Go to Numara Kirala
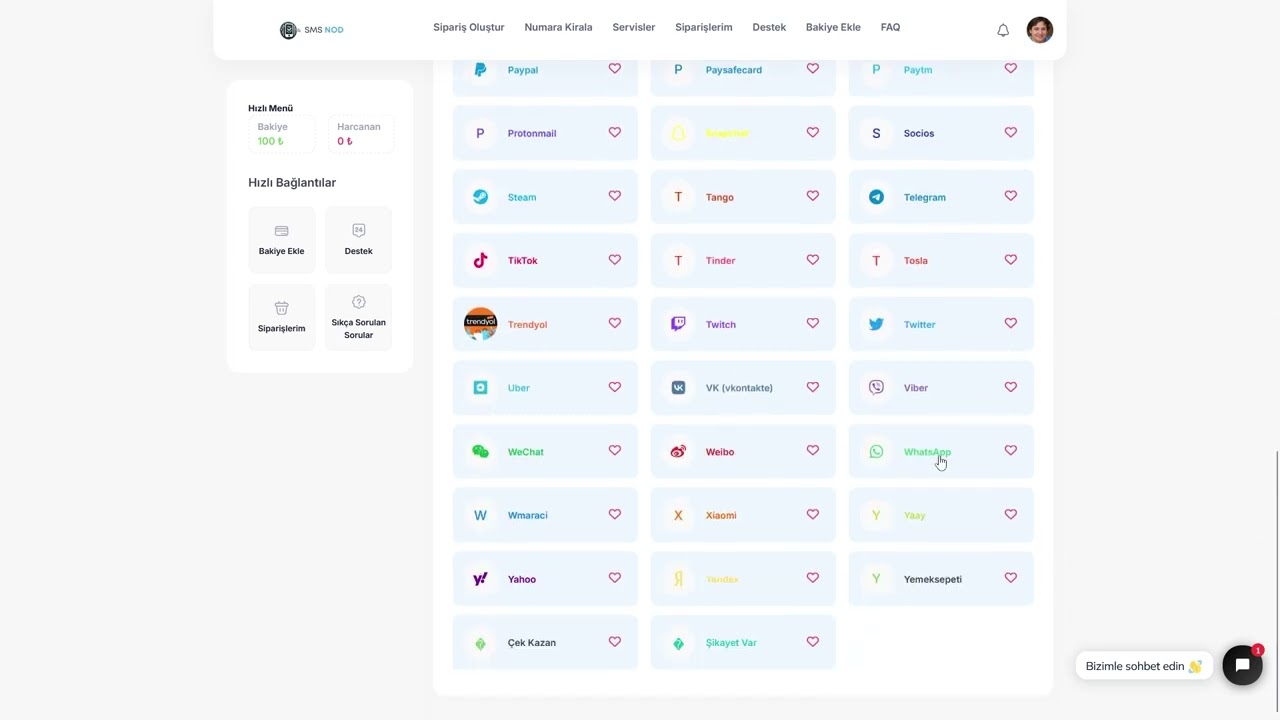The width and height of the screenshot is (1280, 720). (x=558, y=27)
